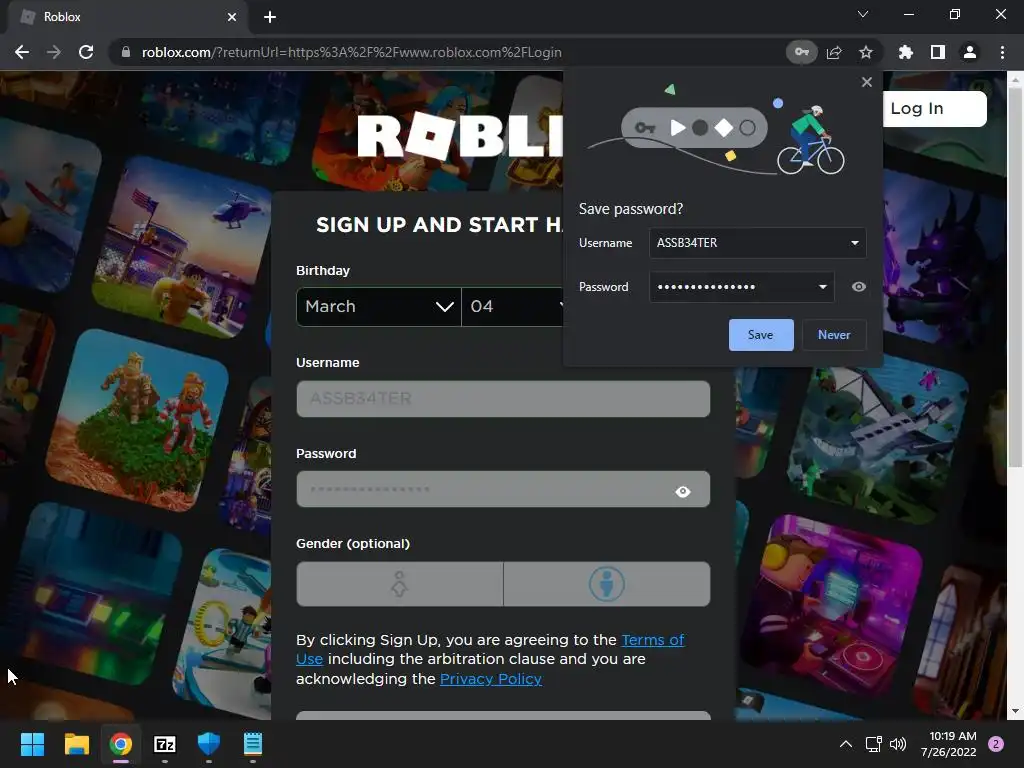Open 7-Zip from the taskbar
The height and width of the screenshot is (768, 1024).
(165, 744)
